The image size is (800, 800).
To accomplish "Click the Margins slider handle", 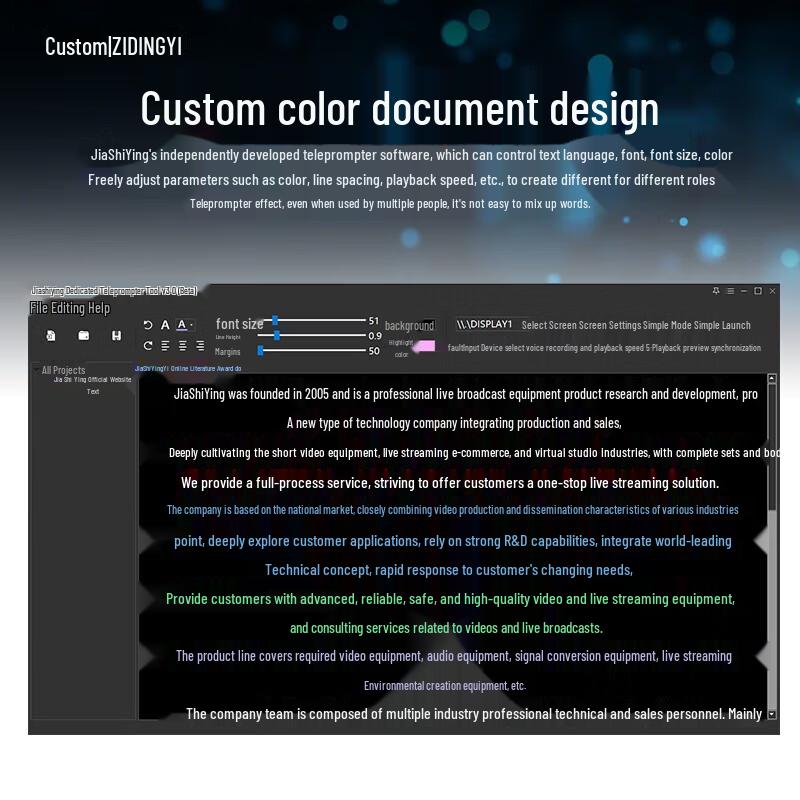I will point(261,351).
